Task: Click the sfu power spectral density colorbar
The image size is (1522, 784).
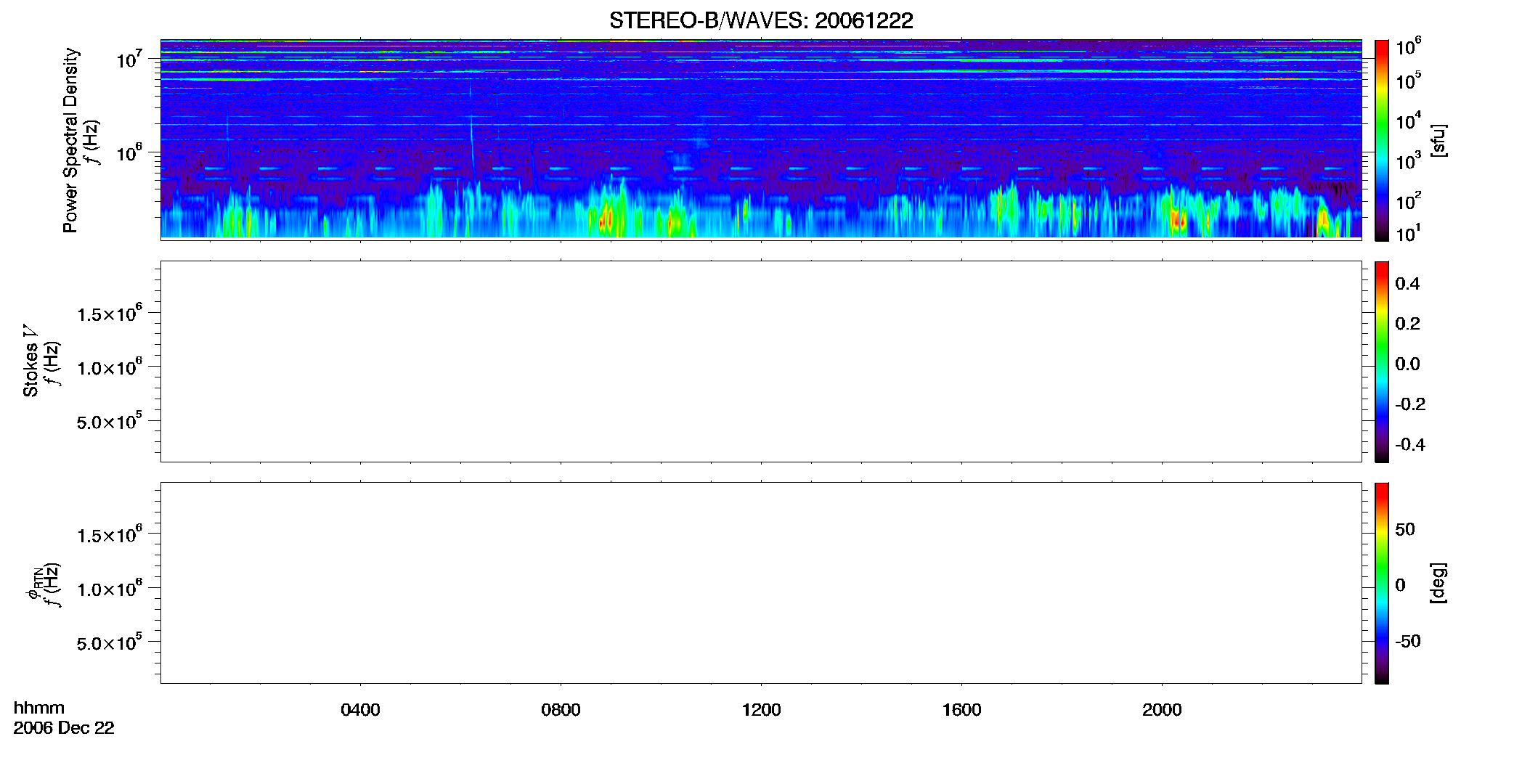Action: (x=1382, y=140)
